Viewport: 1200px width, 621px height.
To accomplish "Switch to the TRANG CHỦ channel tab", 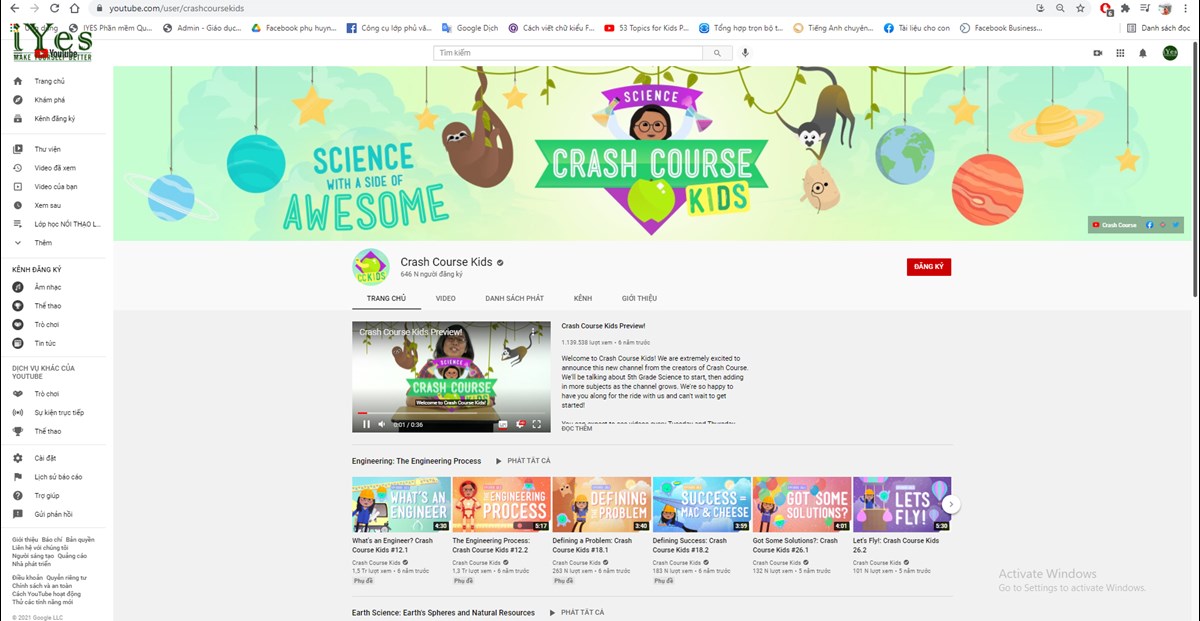I will click(x=386, y=298).
